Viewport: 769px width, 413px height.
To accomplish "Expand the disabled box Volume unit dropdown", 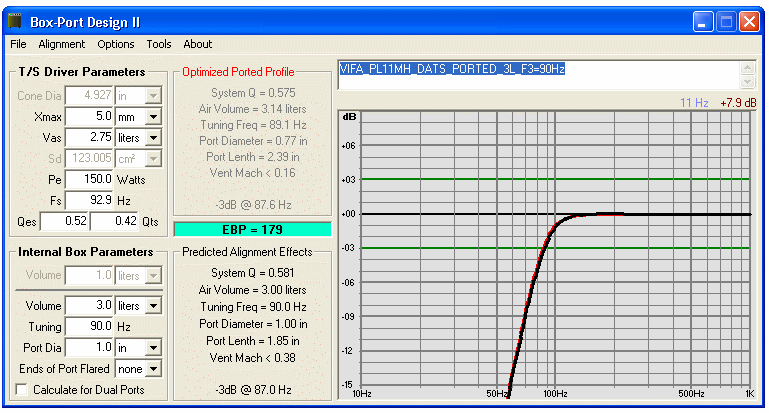I will point(154,276).
